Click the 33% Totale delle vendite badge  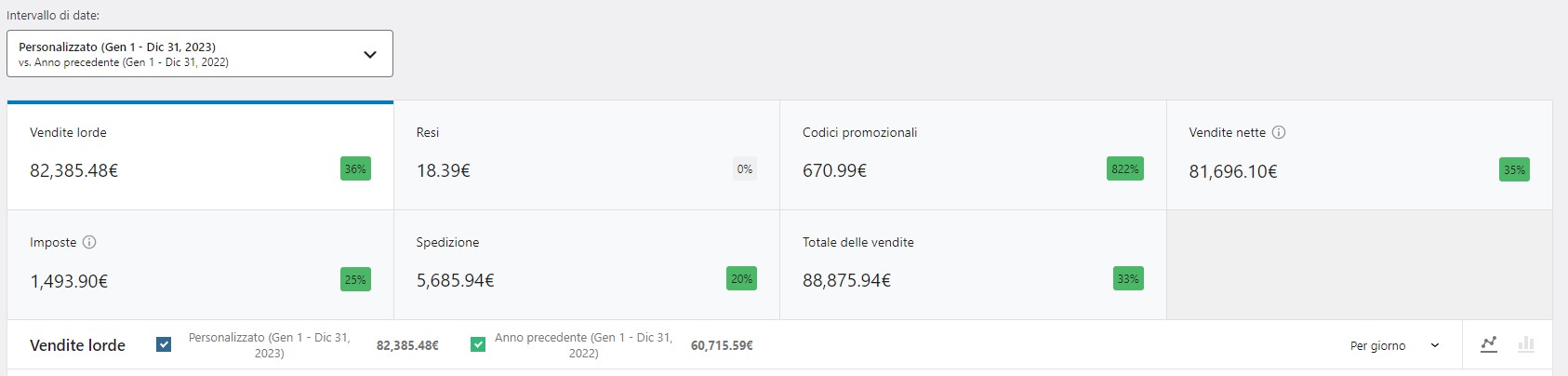click(x=1127, y=279)
